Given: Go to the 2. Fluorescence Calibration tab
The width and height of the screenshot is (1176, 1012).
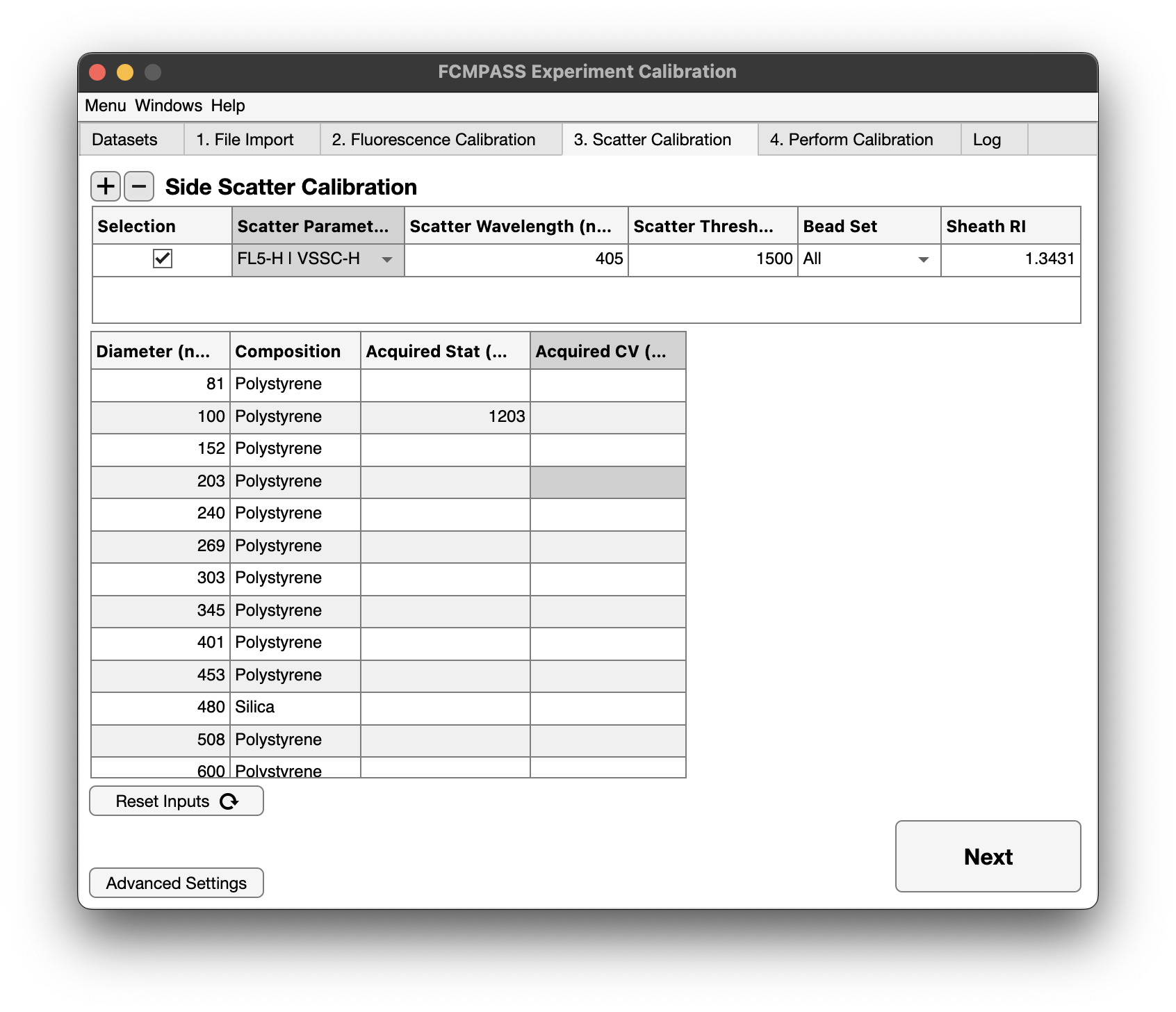Looking at the screenshot, I should click(441, 140).
